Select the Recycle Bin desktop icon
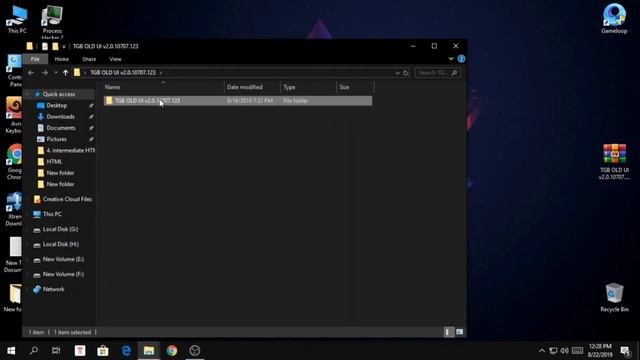Image resolution: width=640 pixels, height=360 pixels. (x=614, y=298)
